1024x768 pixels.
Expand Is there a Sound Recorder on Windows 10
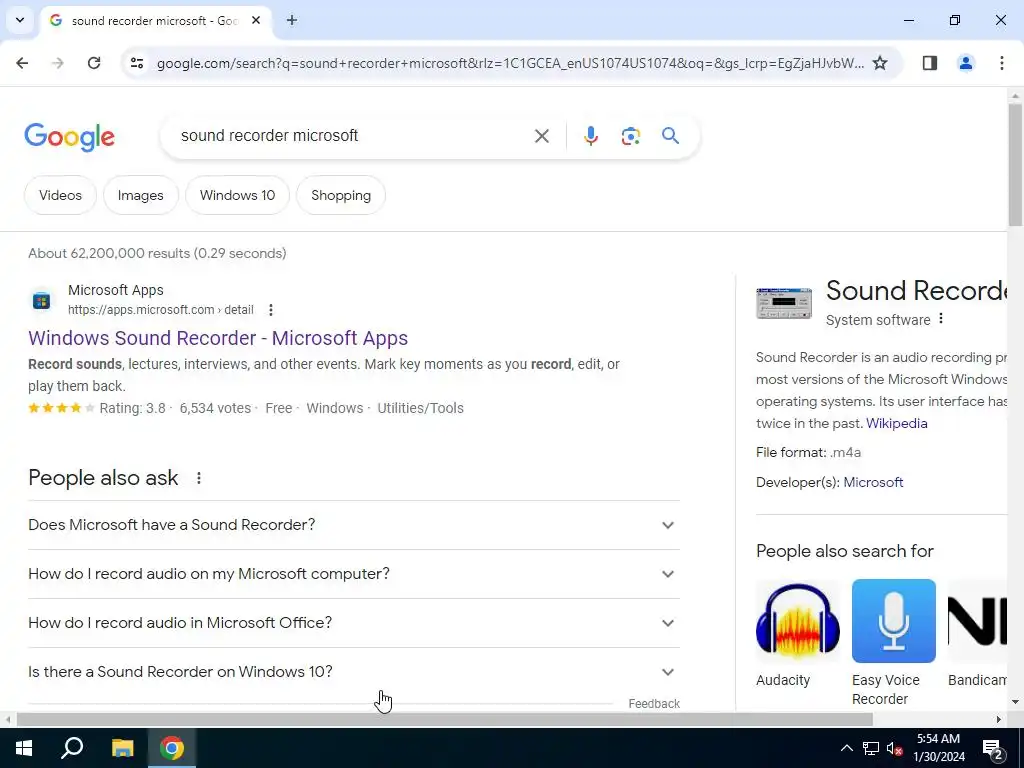[x=354, y=672]
